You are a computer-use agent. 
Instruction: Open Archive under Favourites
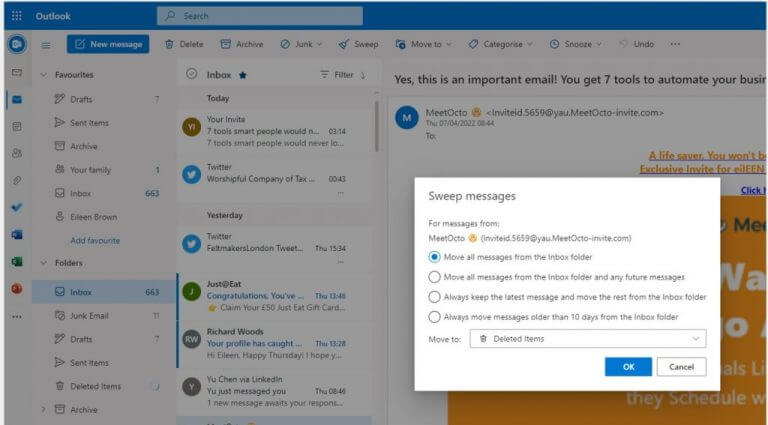(106, 146)
